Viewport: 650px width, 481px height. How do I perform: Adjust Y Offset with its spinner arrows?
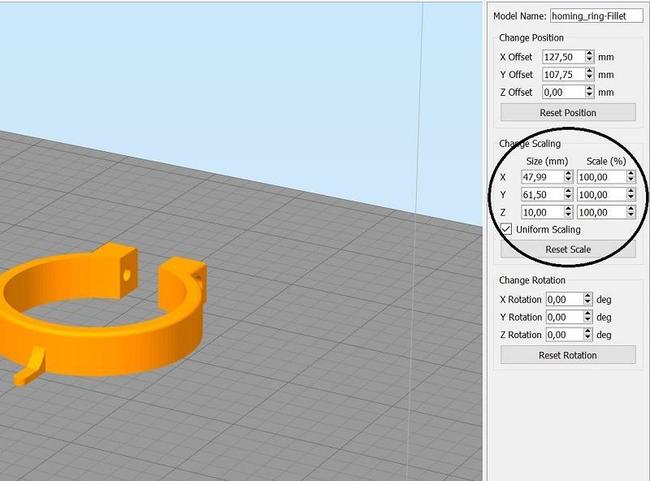(x=590, y=74)
